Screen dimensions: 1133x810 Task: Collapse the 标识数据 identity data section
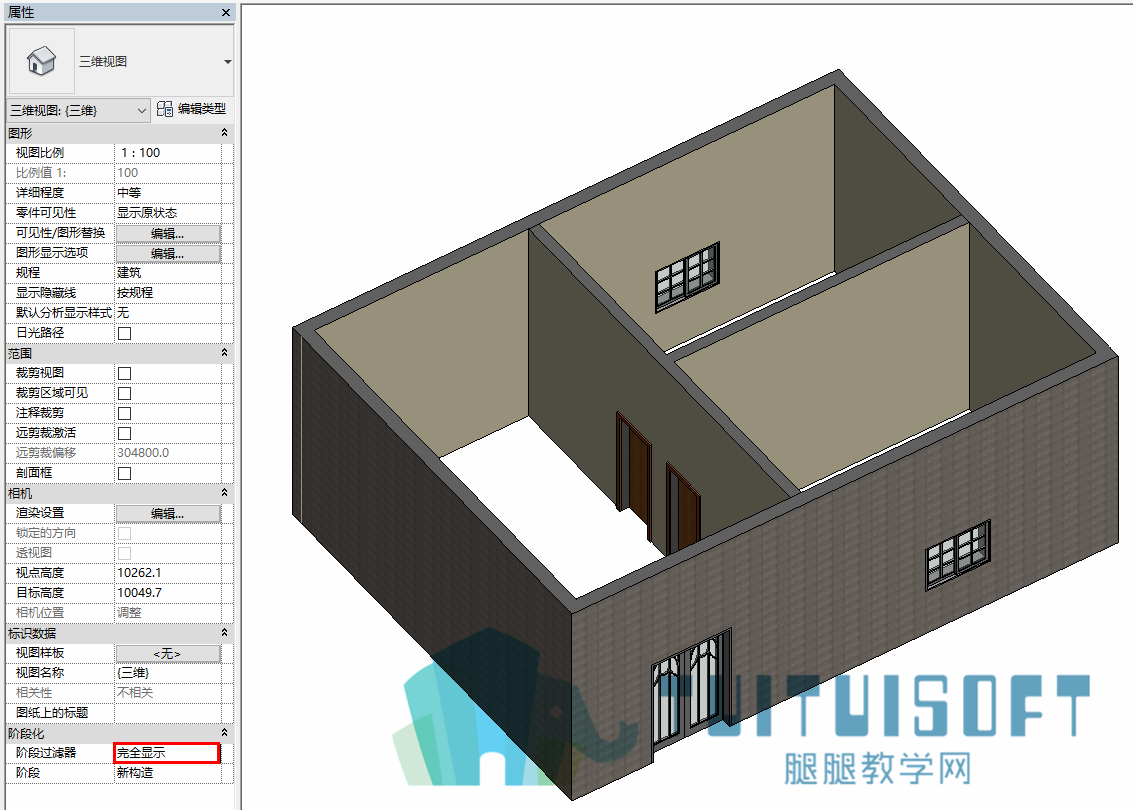(x=224, y=633)
